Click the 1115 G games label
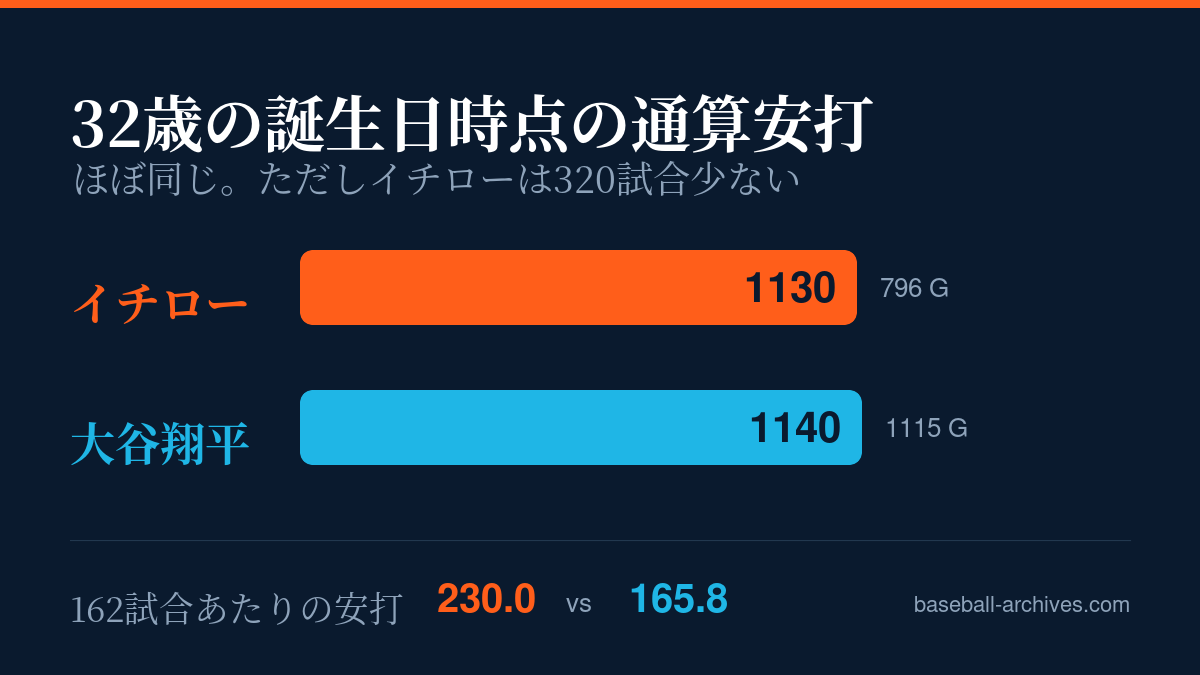Image resolution: width=1200 pixels, height=675 pixels. coord(926,428)
